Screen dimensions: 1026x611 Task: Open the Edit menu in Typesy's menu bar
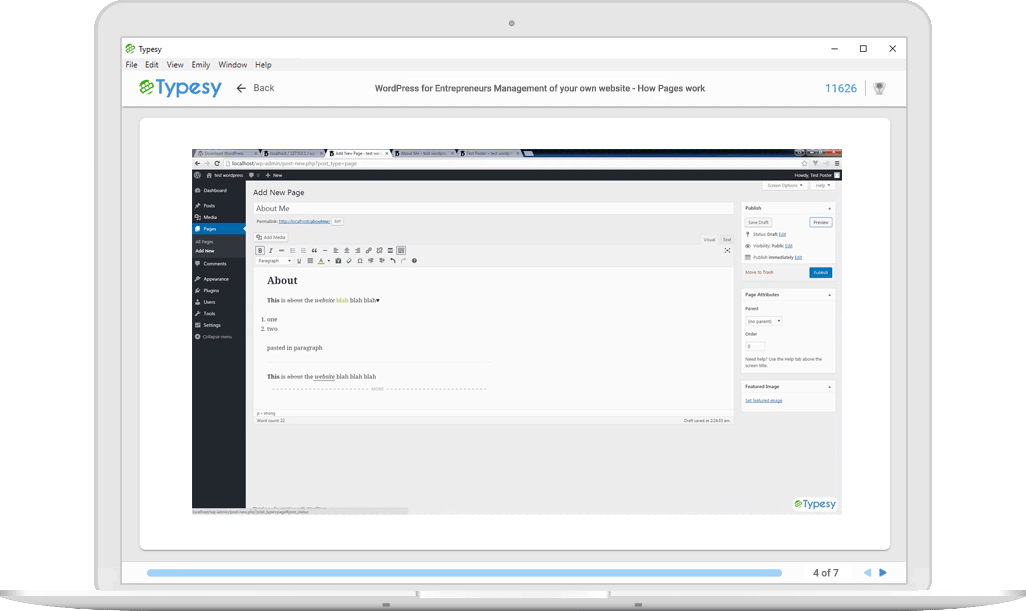pyautogui.click(x=152, y=65)
